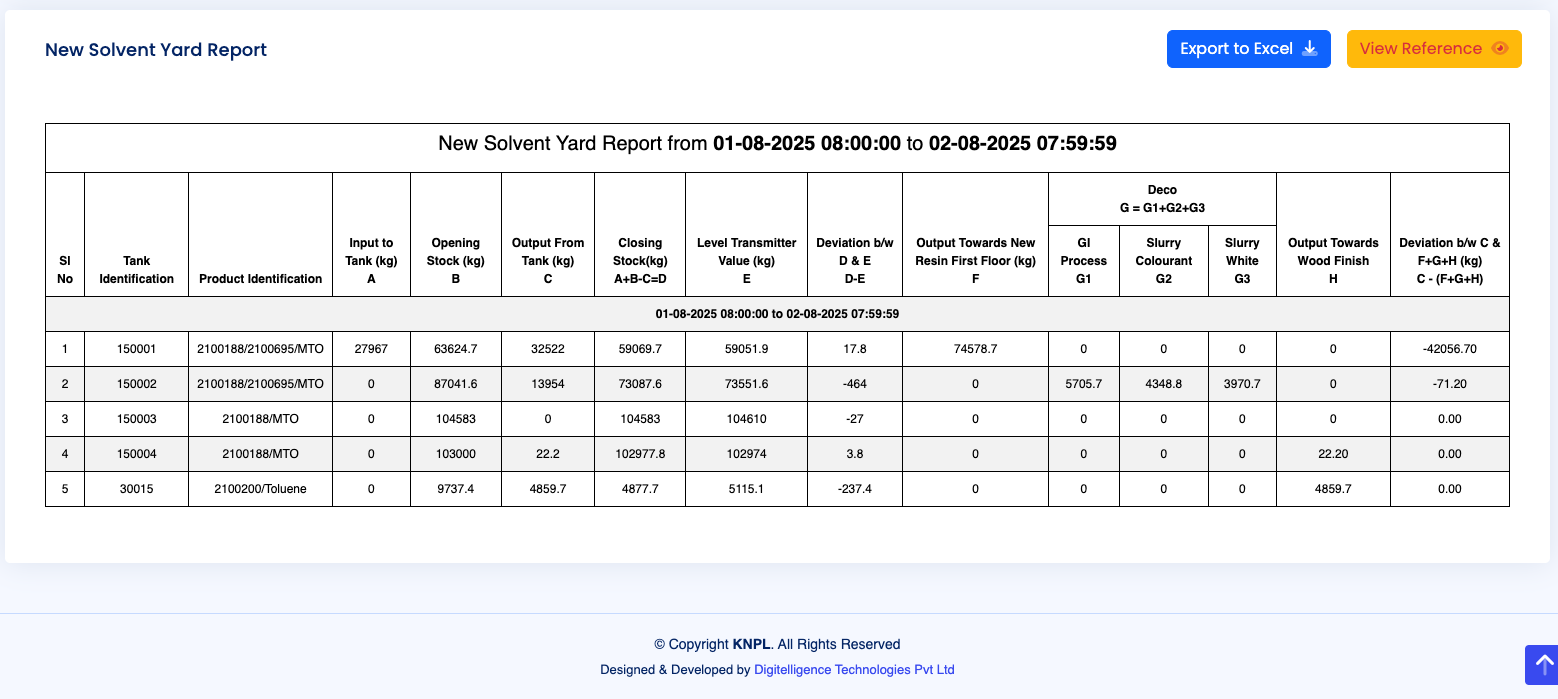This screenshot has width=1558, height=699.
Task: Click the New Solvent Yard Report heading
Action: pyautogui.click(x=155, y=49)
